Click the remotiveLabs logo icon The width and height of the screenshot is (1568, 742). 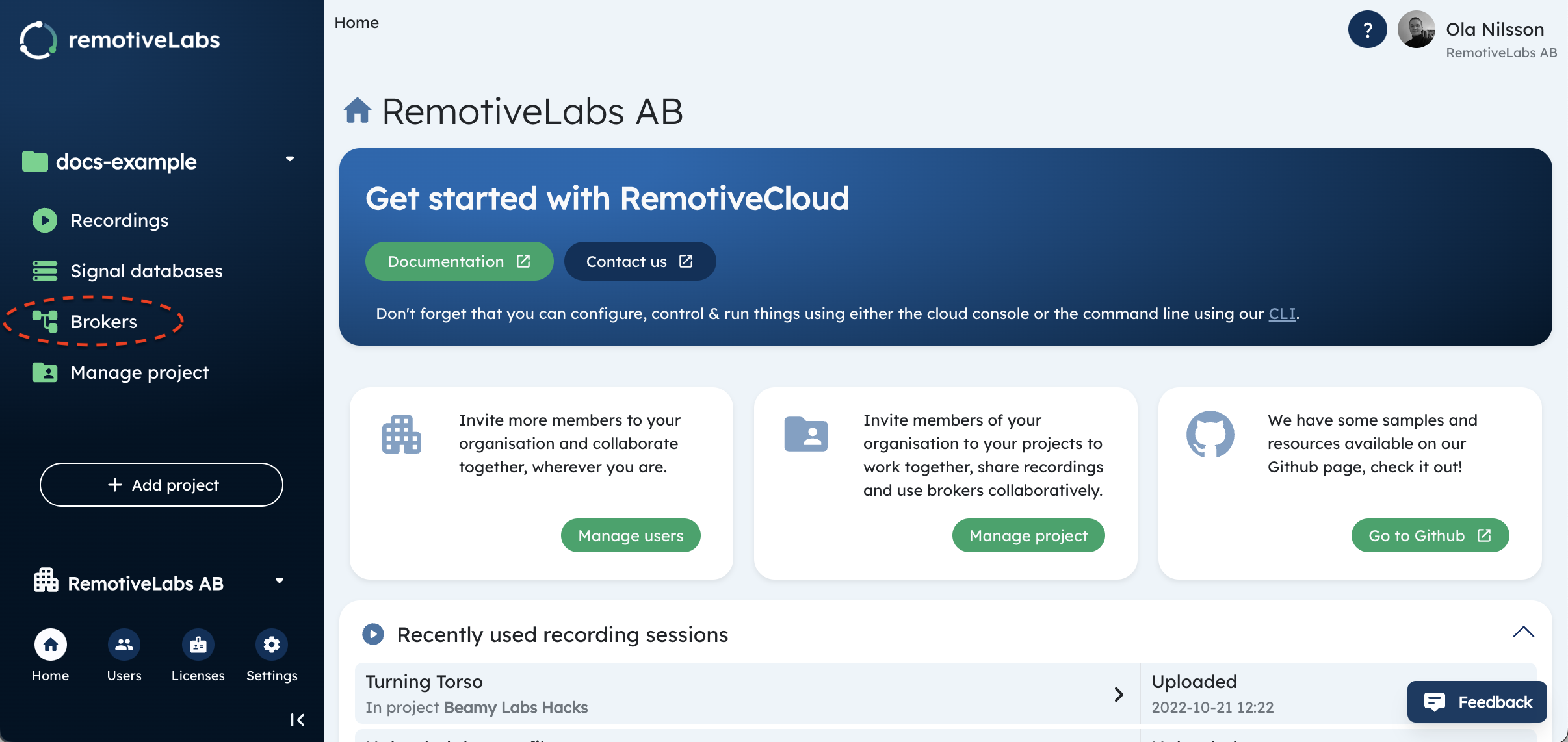pyautogui.click(x=38, y=40)
